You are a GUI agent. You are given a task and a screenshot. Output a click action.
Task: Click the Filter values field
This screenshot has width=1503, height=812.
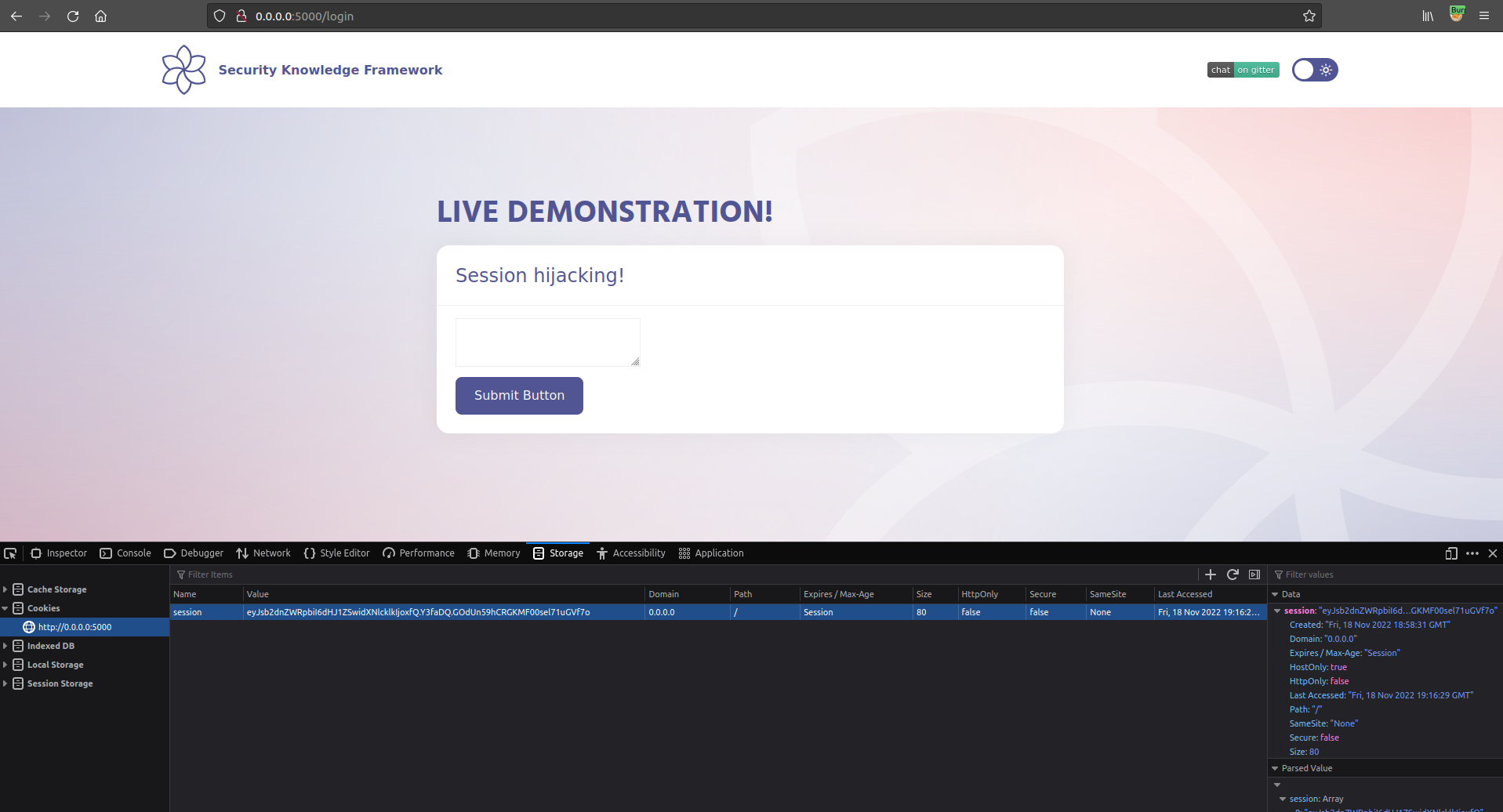pos(1385,575)
